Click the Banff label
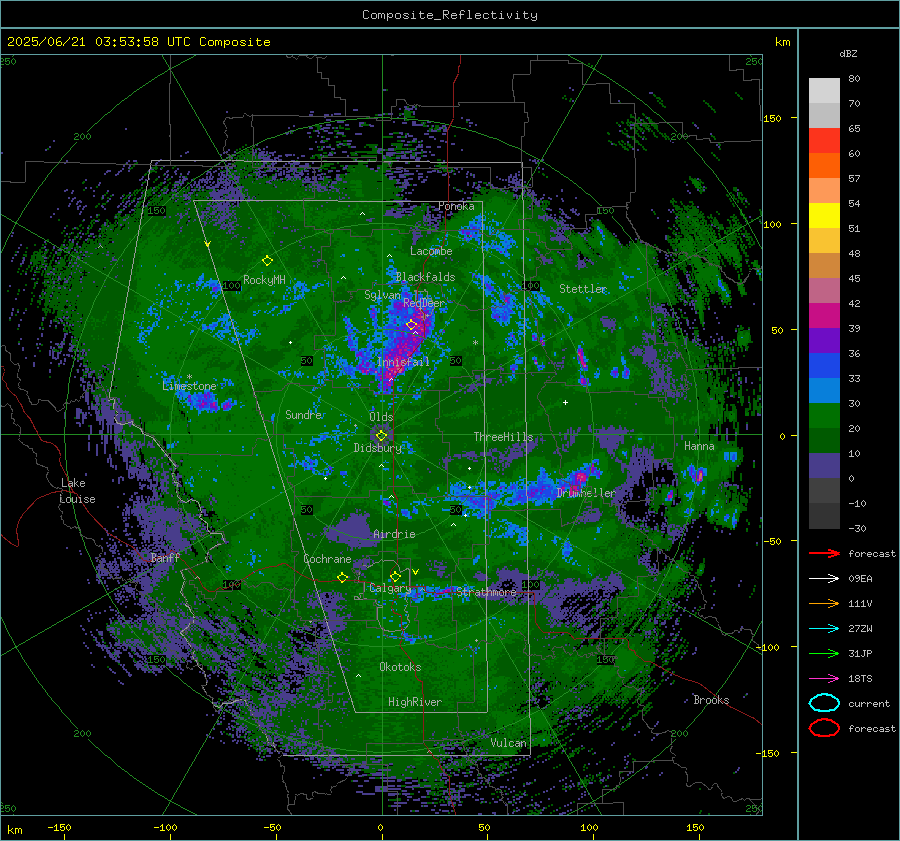The width and height of the screenshot is (900, 841). point(165,557)
